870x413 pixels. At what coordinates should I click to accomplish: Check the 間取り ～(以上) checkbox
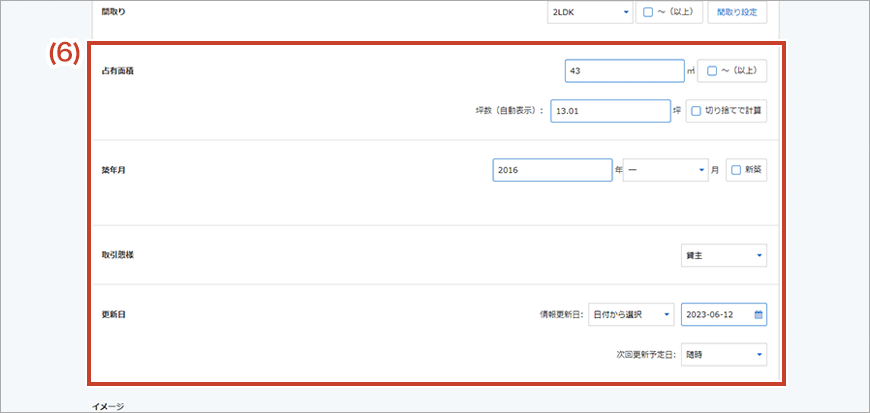tap(648, 12)
